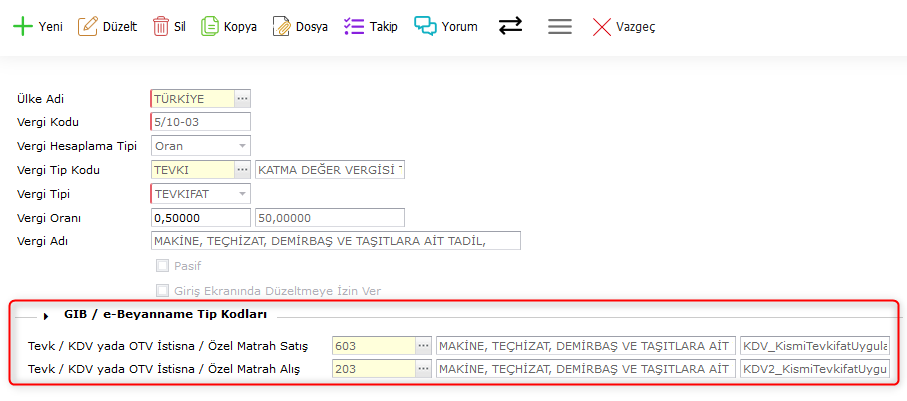907x401 pixels.
Task: Click the Sil trash can icon
Action: (160, 27)
